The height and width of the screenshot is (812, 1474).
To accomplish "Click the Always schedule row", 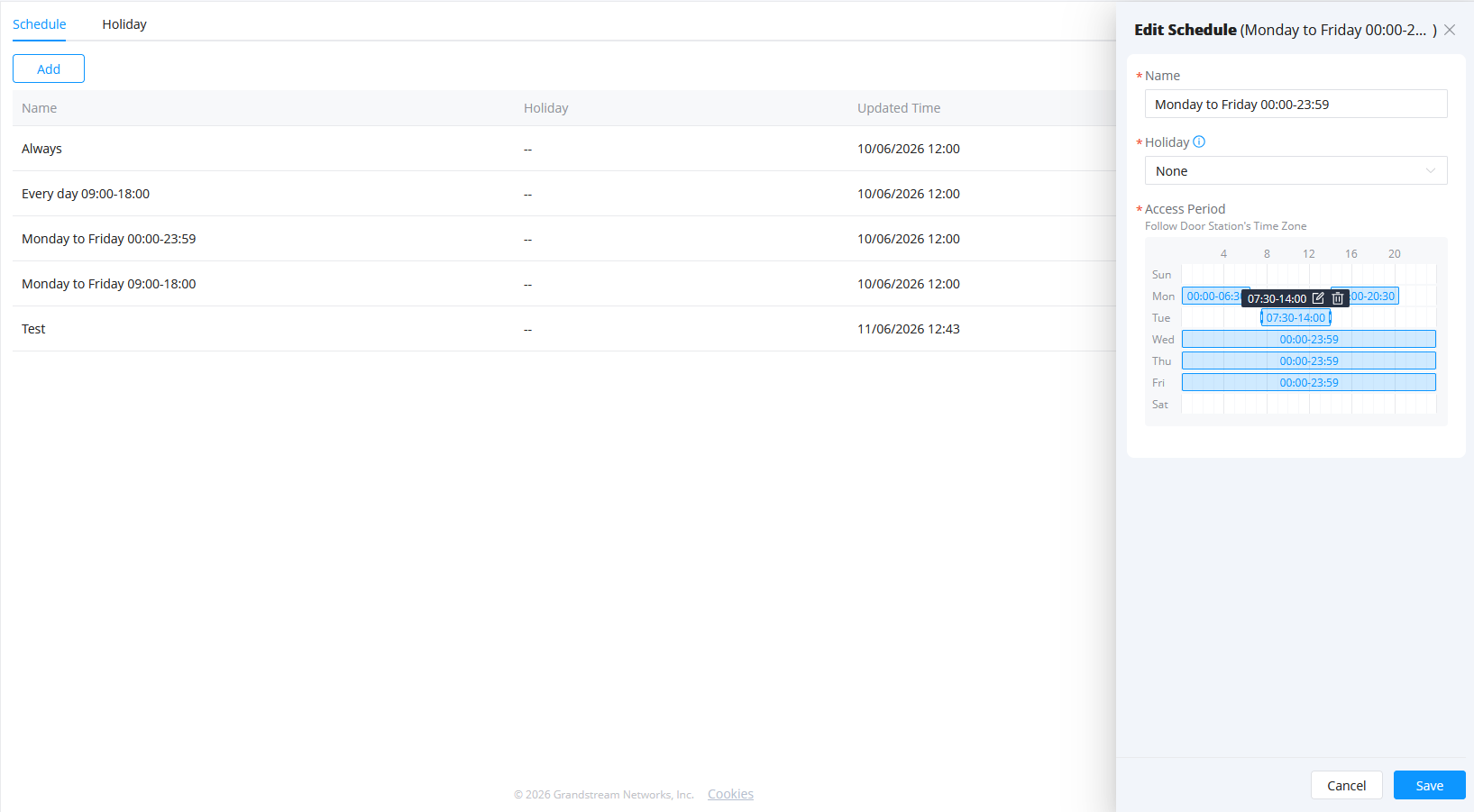I will pos(563,149).
